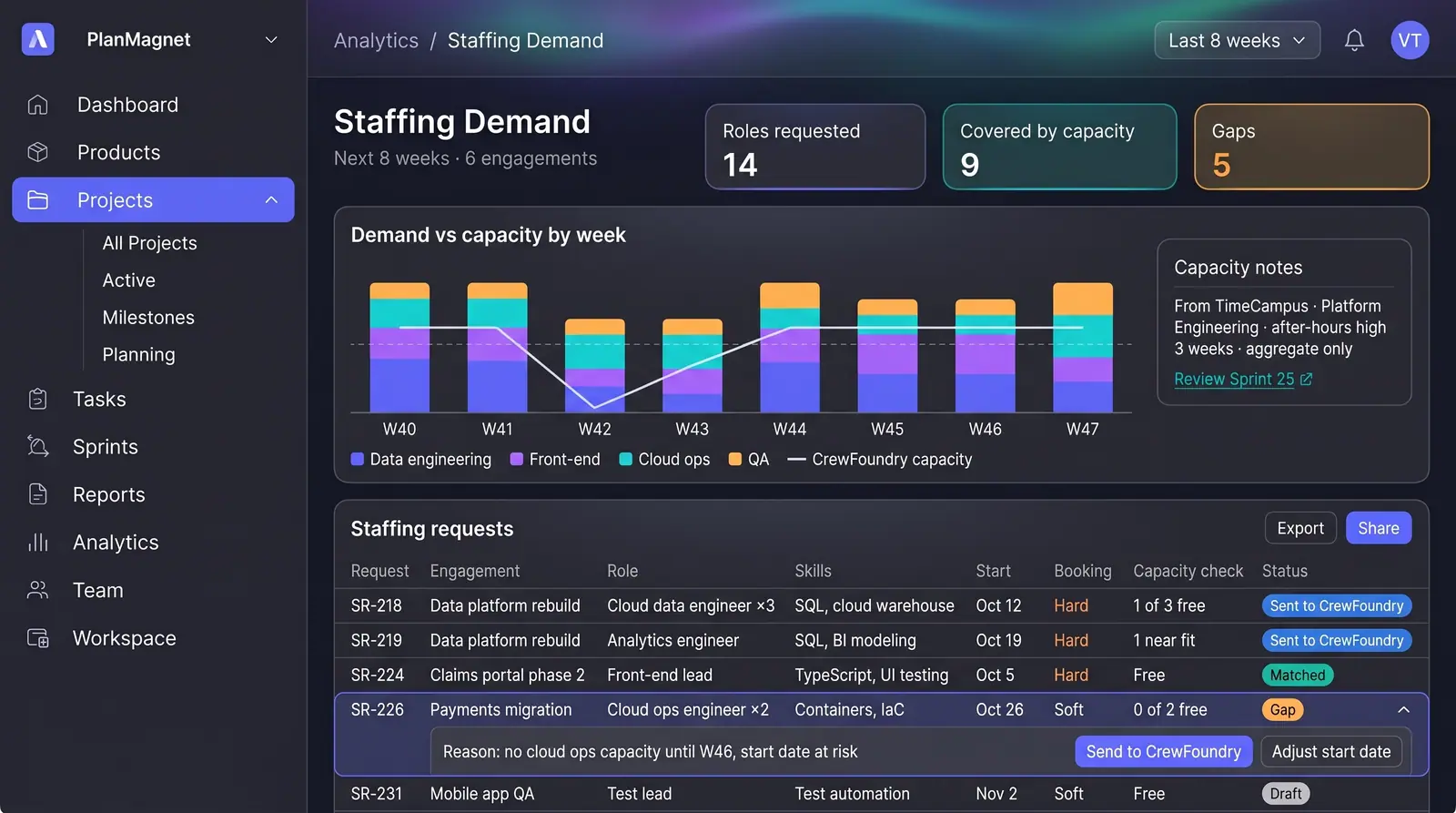
Task: Open Reports in sidebar
Action: tap(109, 494)
